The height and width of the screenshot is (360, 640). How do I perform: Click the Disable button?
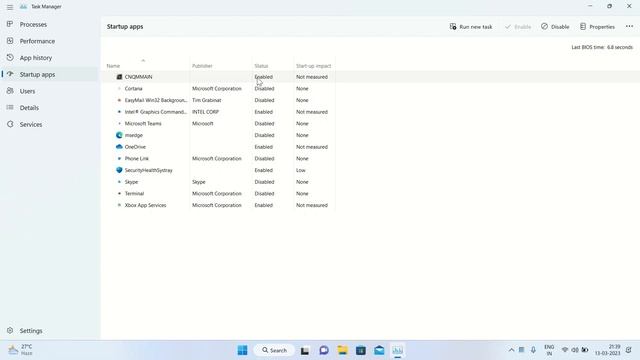[x=555, y=27]
